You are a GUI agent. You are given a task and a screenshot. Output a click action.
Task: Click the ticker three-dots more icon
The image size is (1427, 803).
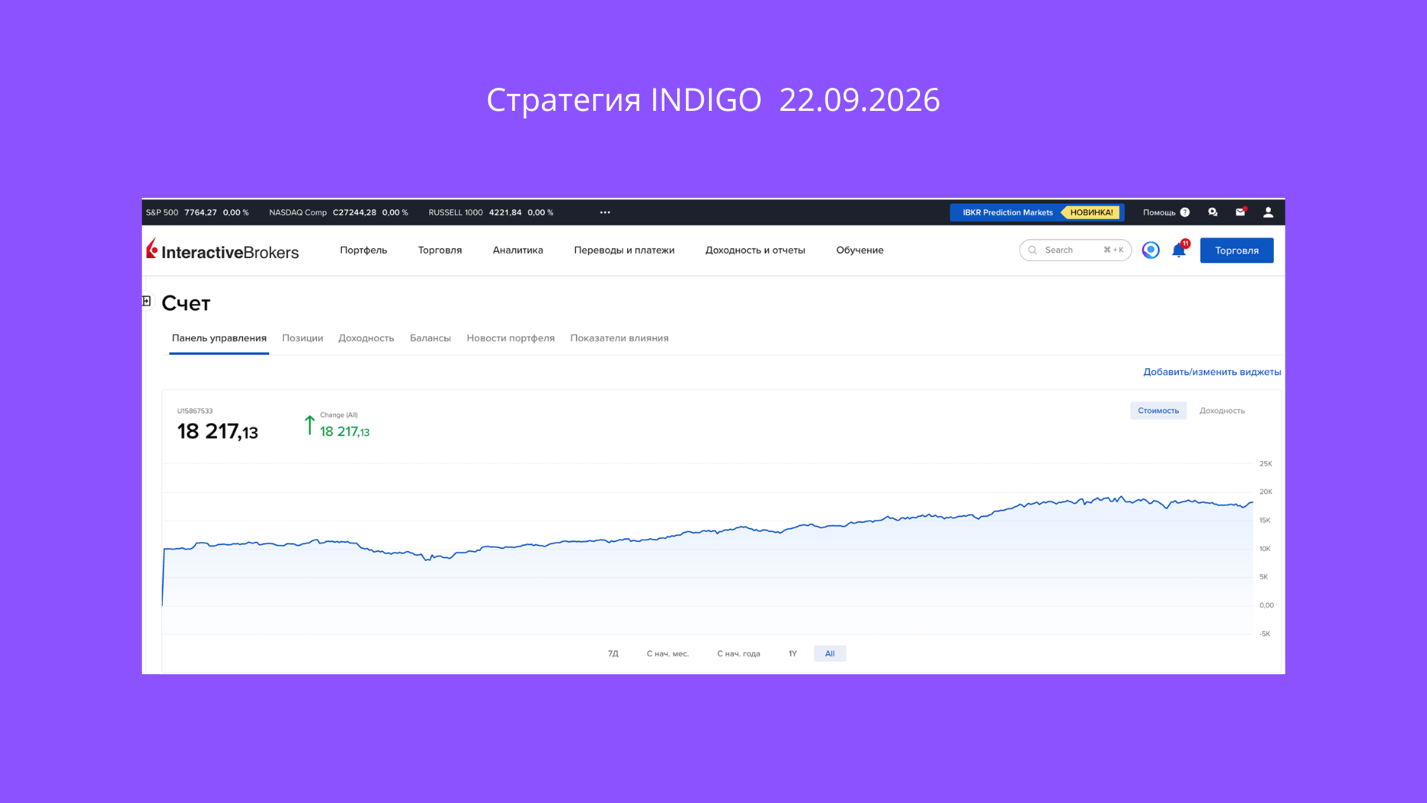pyautogui.click(x=605, y=212)
